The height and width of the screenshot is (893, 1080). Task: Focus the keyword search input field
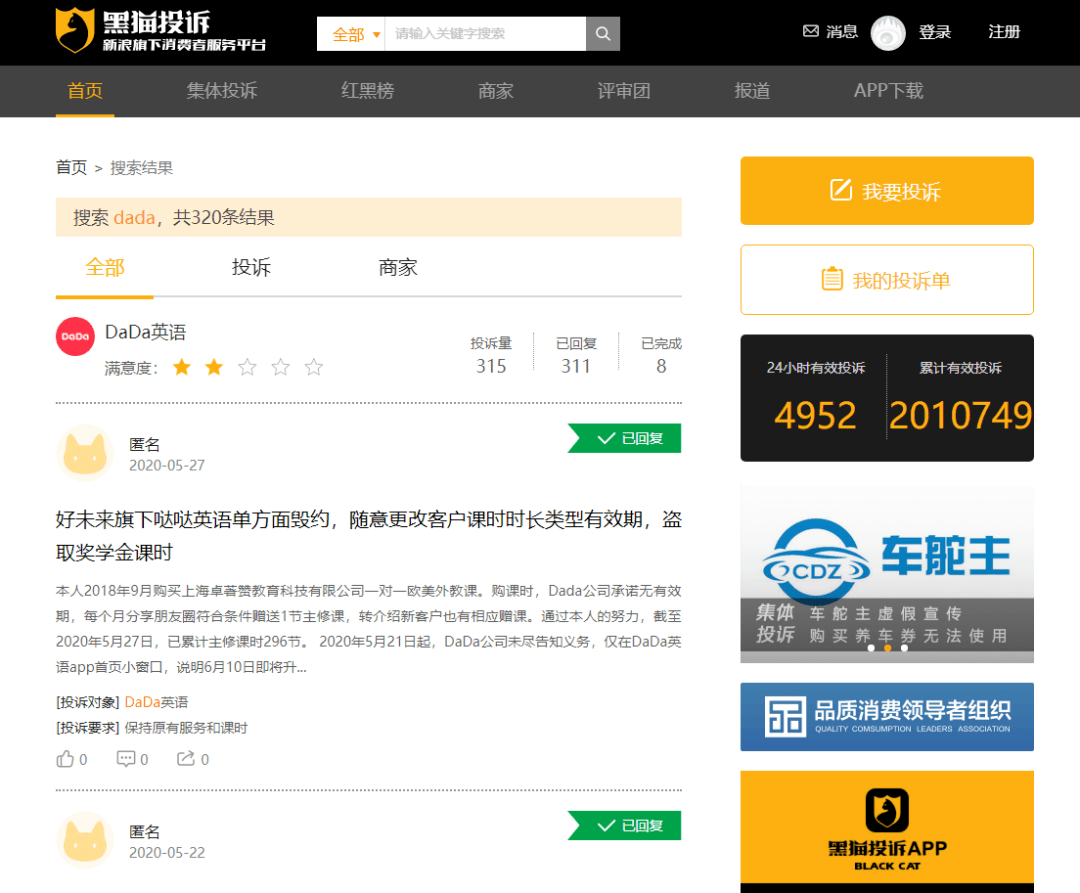(x=486, y=34)
